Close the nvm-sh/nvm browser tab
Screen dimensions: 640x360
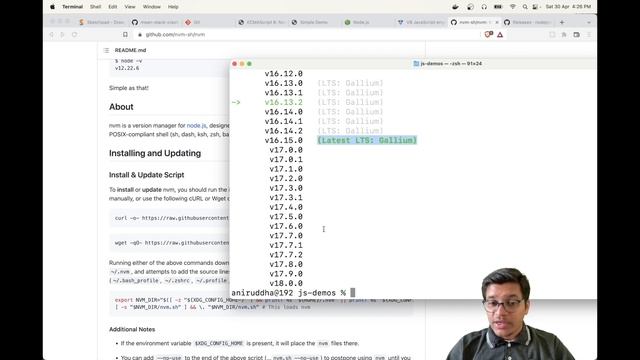pyautogui.click(x=497, y=22)
